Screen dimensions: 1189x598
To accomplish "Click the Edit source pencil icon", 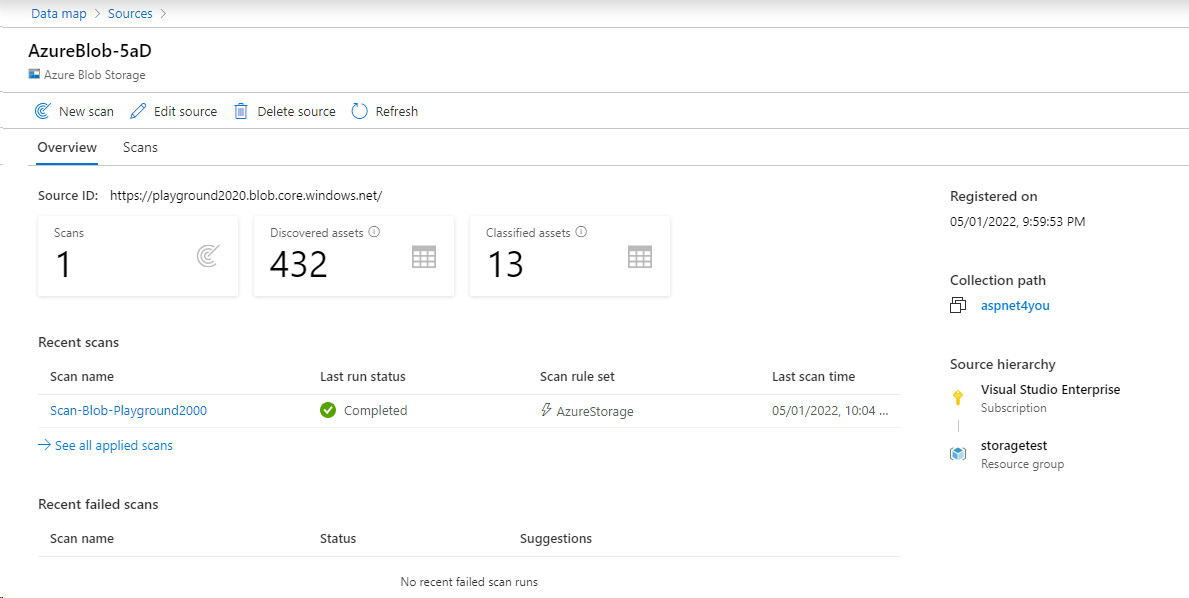I will pyautogui.click(x=138, y=111).
